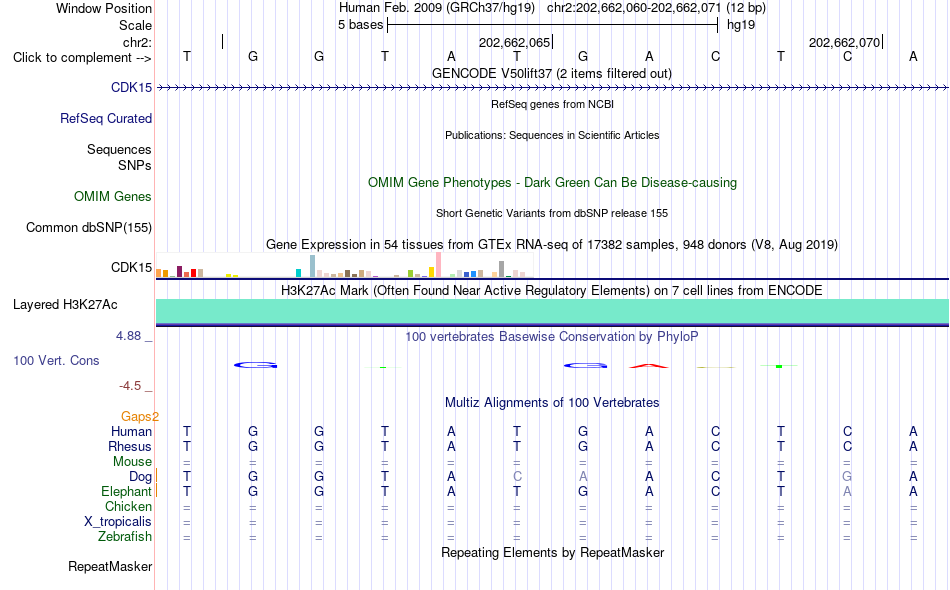Click the CDK15 GENCODE track label
The image size is (950, 590).
click(131, 87)
